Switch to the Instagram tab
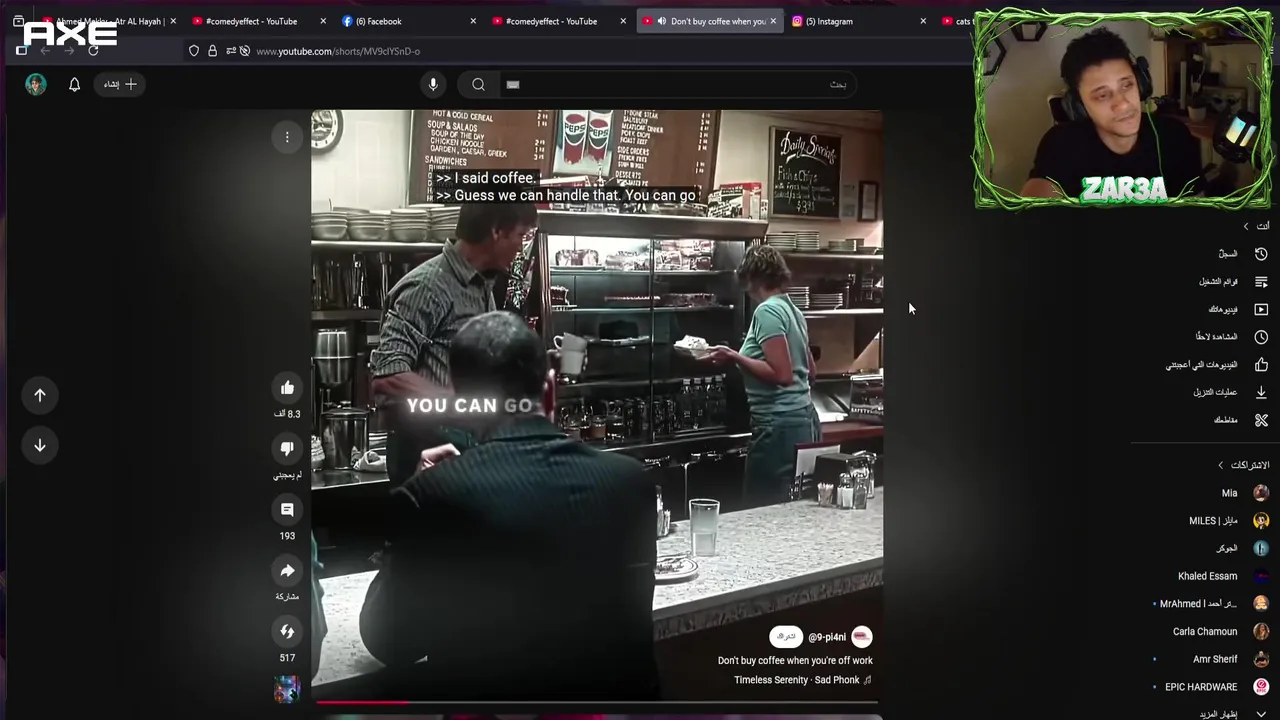 [860, 21]
